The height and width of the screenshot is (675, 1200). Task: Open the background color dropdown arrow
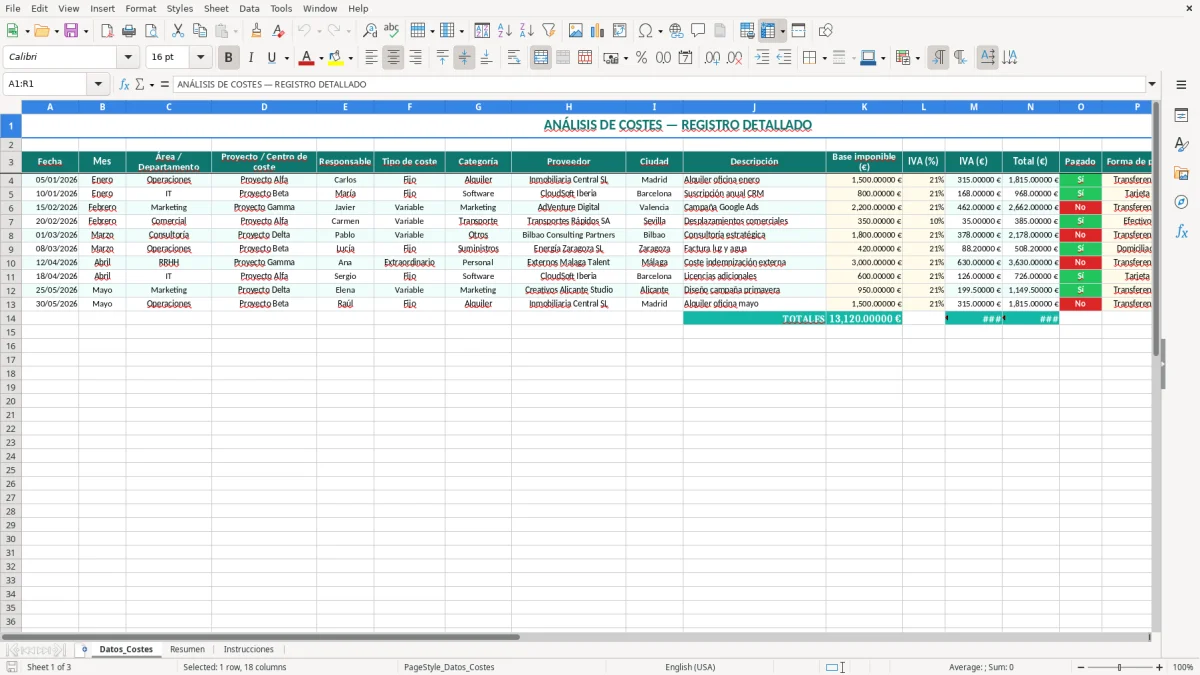click(350, 58)
